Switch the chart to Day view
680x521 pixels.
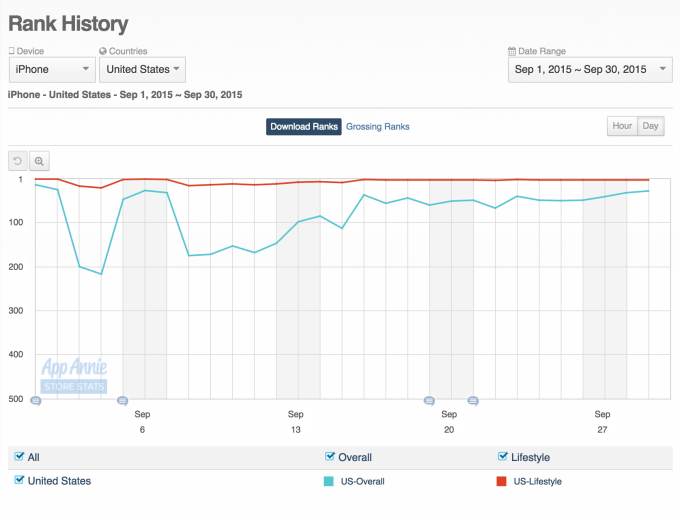click(x=651, y=126)
